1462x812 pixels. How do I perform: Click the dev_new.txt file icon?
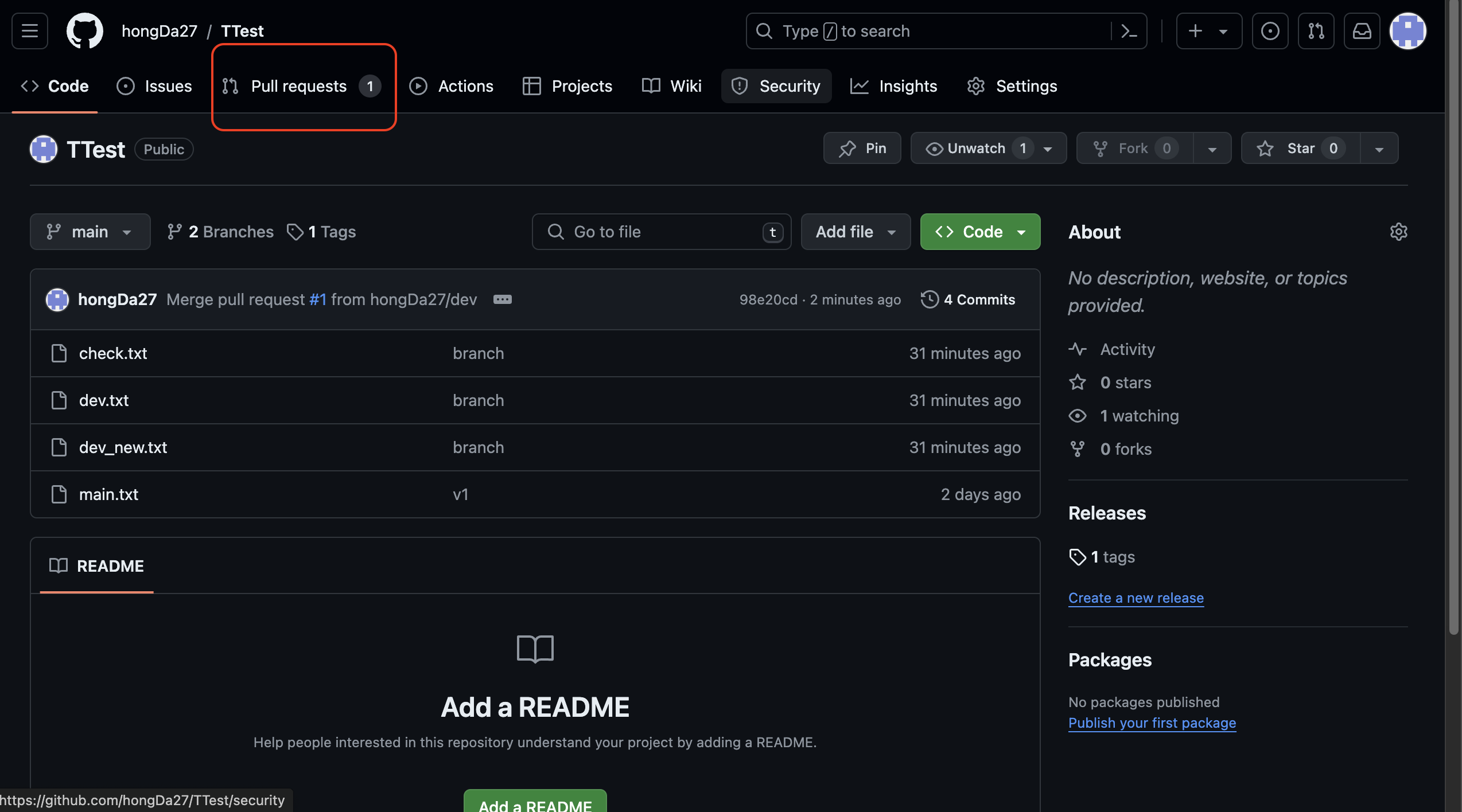point(59,447)
